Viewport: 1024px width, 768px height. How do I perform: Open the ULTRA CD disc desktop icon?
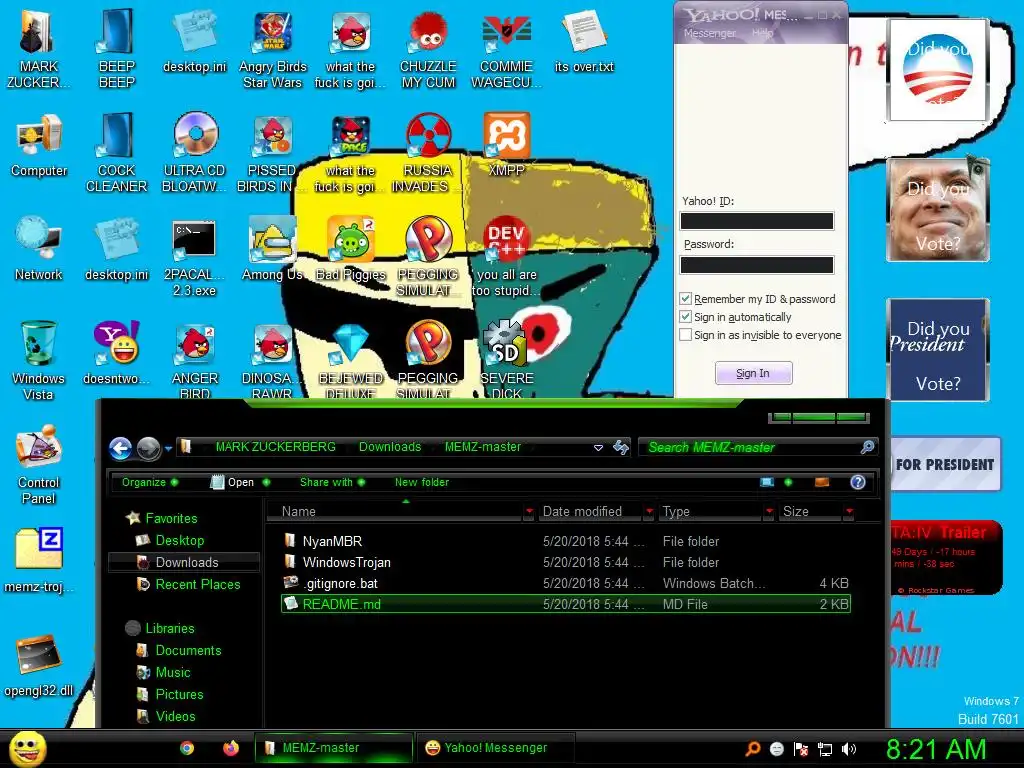[195, 152]
